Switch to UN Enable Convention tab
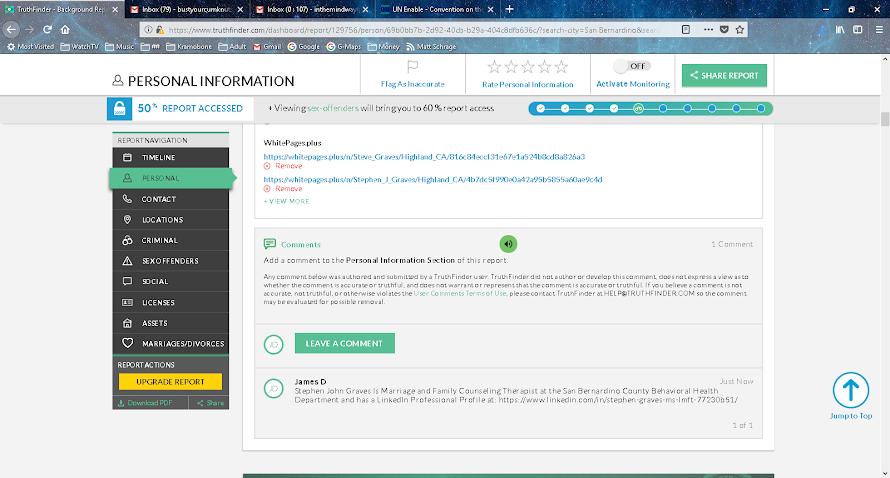Viewport: 890px width, 478px height. (438, 10)
